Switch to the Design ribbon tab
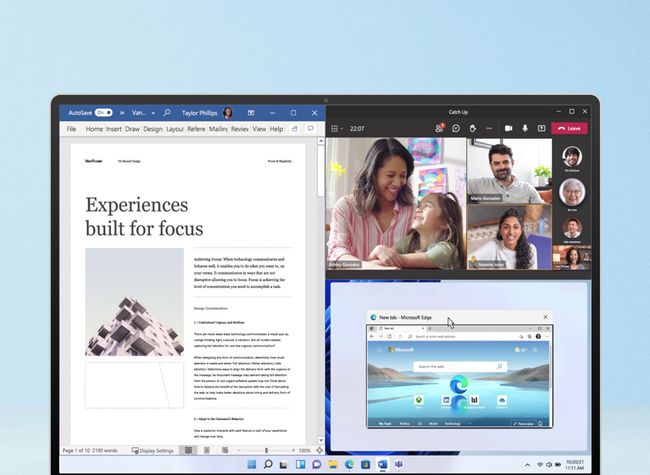The width and height of the screenshot is (650, 475). (x=152, y=129)
